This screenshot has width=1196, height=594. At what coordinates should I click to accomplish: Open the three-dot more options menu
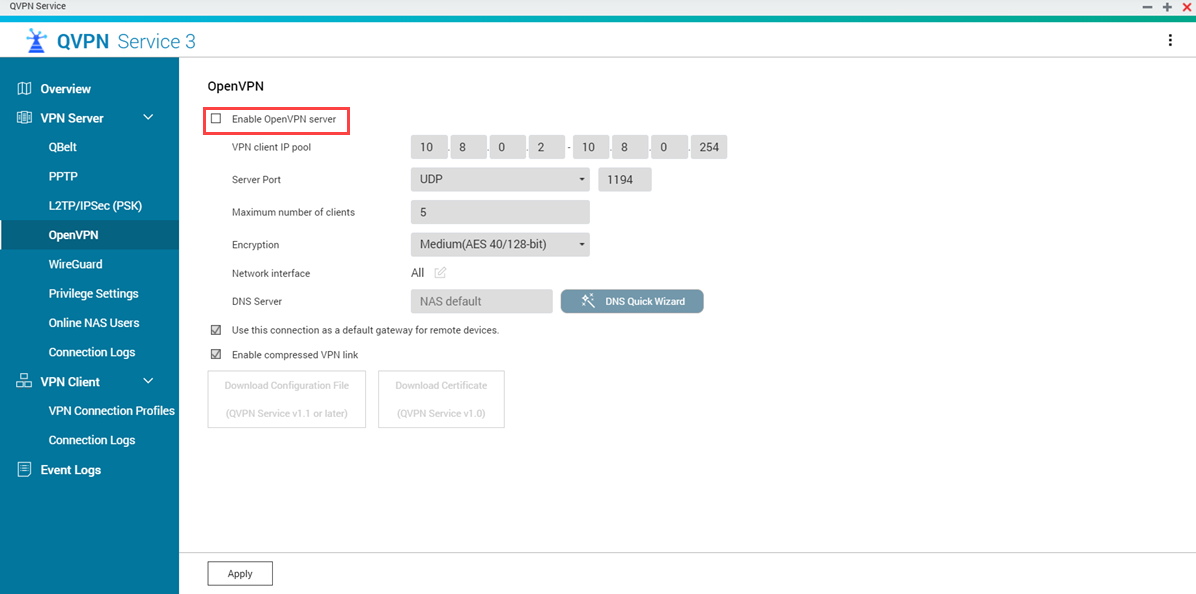[x=1170, y=40]
